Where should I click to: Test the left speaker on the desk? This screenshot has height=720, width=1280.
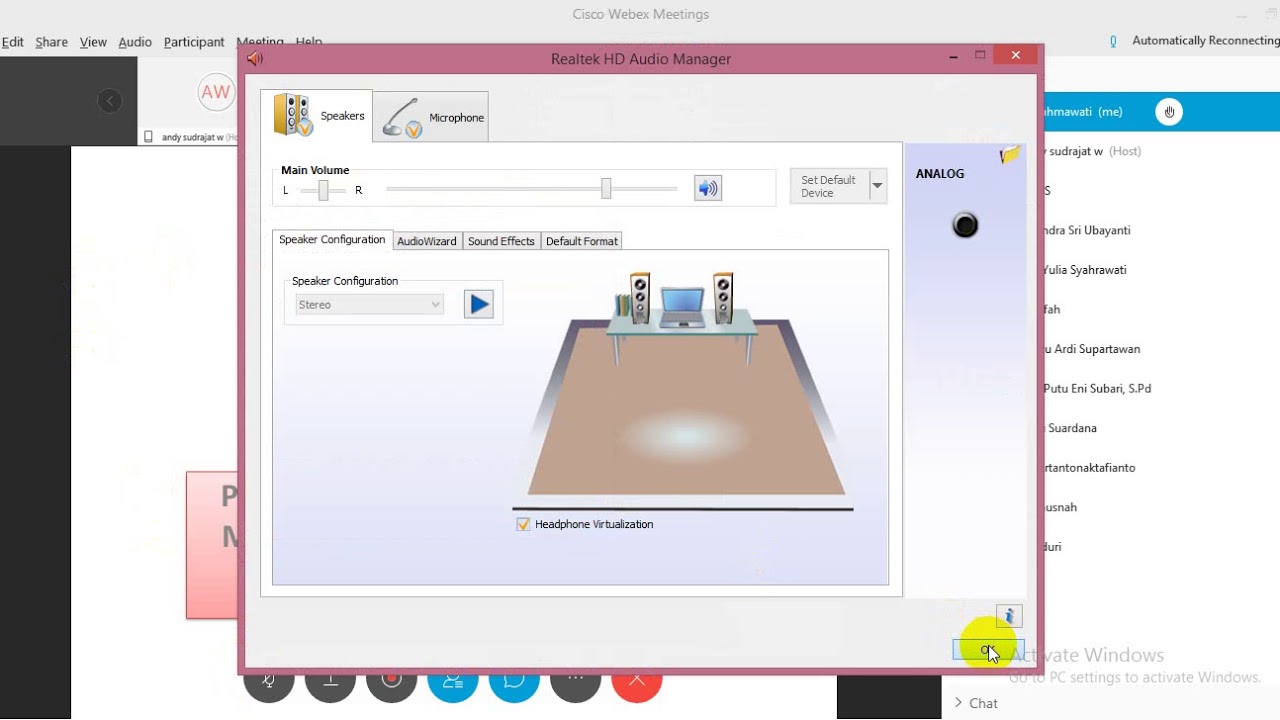pyautogui.click(x=641, y=298)
